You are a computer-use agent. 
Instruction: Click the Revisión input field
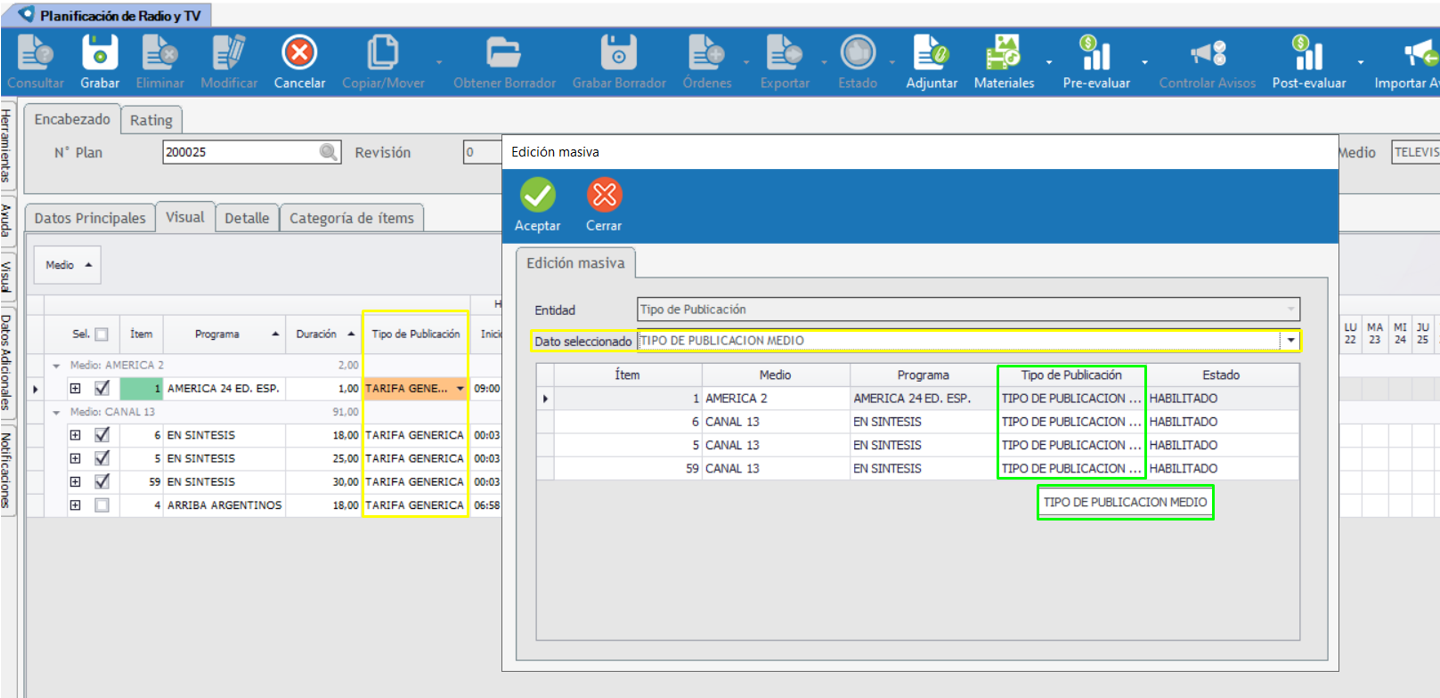[483, 152]
